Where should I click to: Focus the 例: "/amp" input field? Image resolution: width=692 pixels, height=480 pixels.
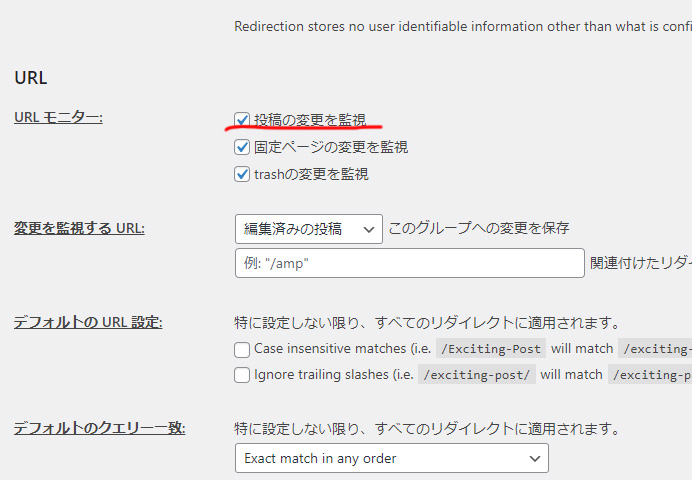[x=410, y=263]
